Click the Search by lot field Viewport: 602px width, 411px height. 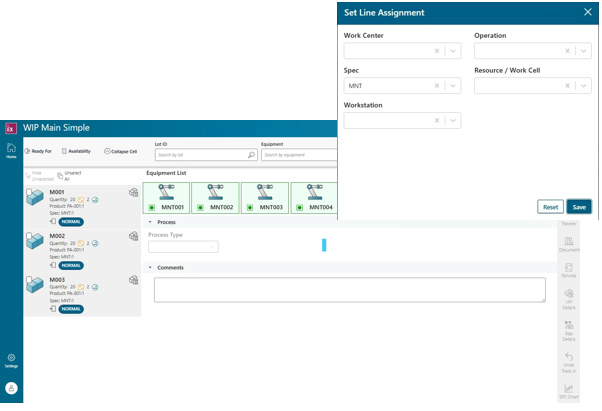tap(200, 155)
